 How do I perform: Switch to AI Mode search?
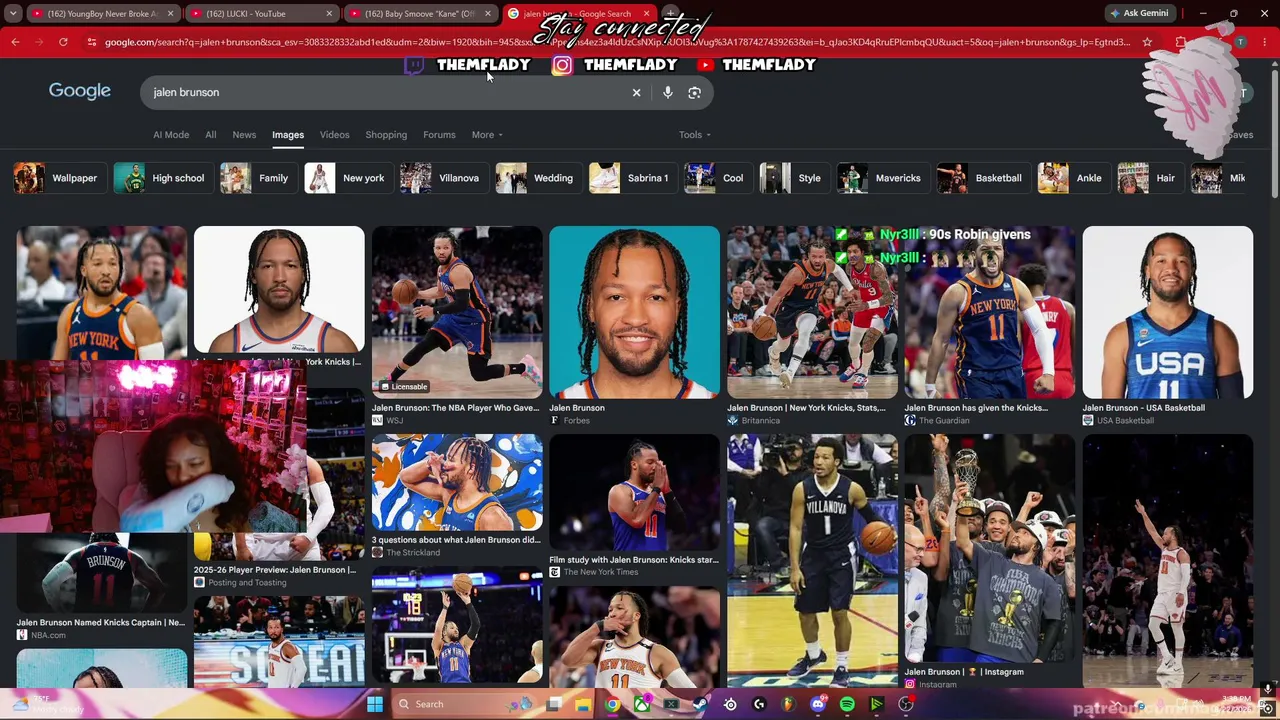click(171, 135)
